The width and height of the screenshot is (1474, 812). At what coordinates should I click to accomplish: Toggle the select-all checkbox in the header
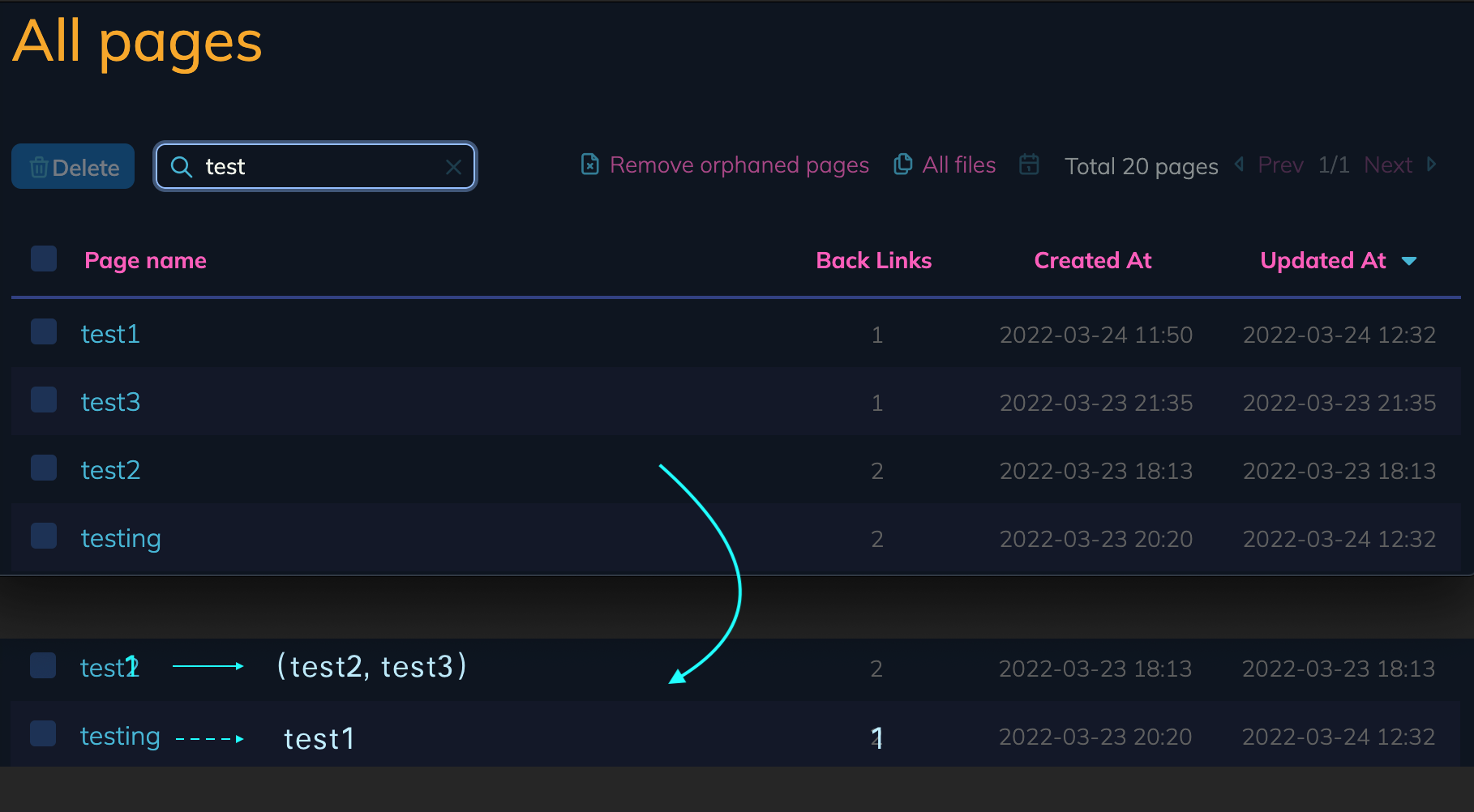click(43, 259)
